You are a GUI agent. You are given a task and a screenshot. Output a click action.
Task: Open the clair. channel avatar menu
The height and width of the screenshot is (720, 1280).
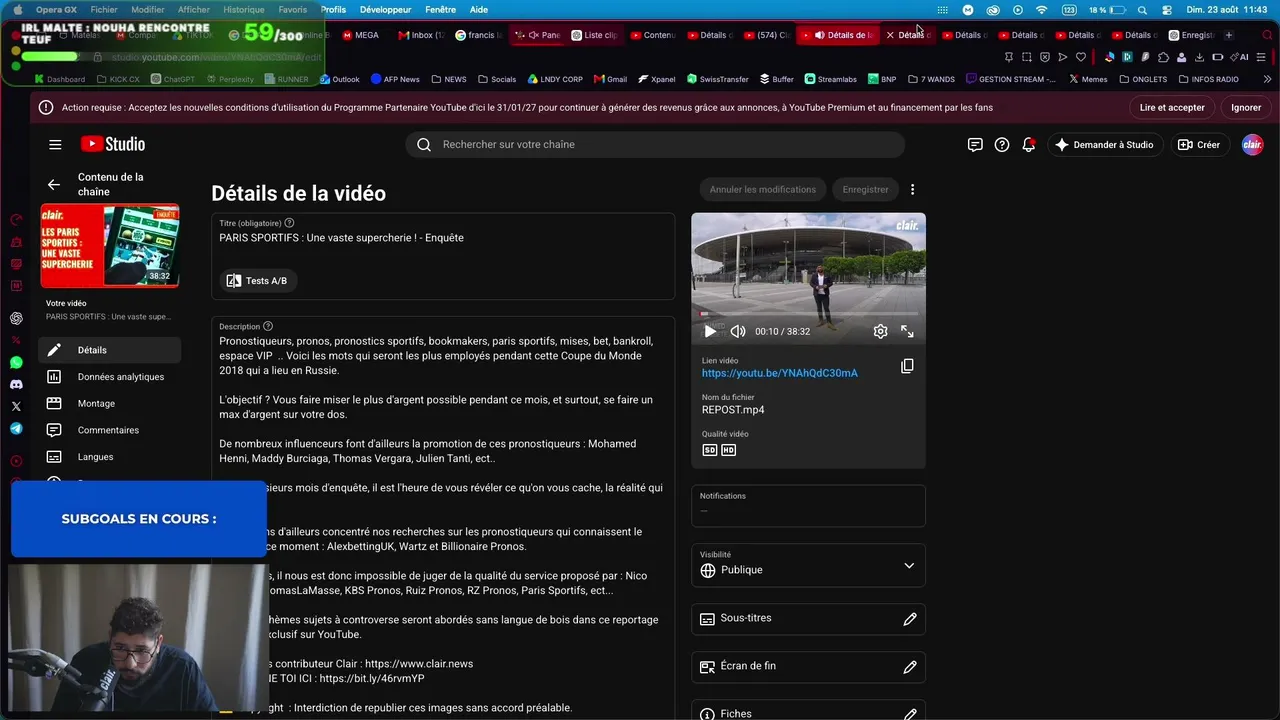[x=1252, y=145]
